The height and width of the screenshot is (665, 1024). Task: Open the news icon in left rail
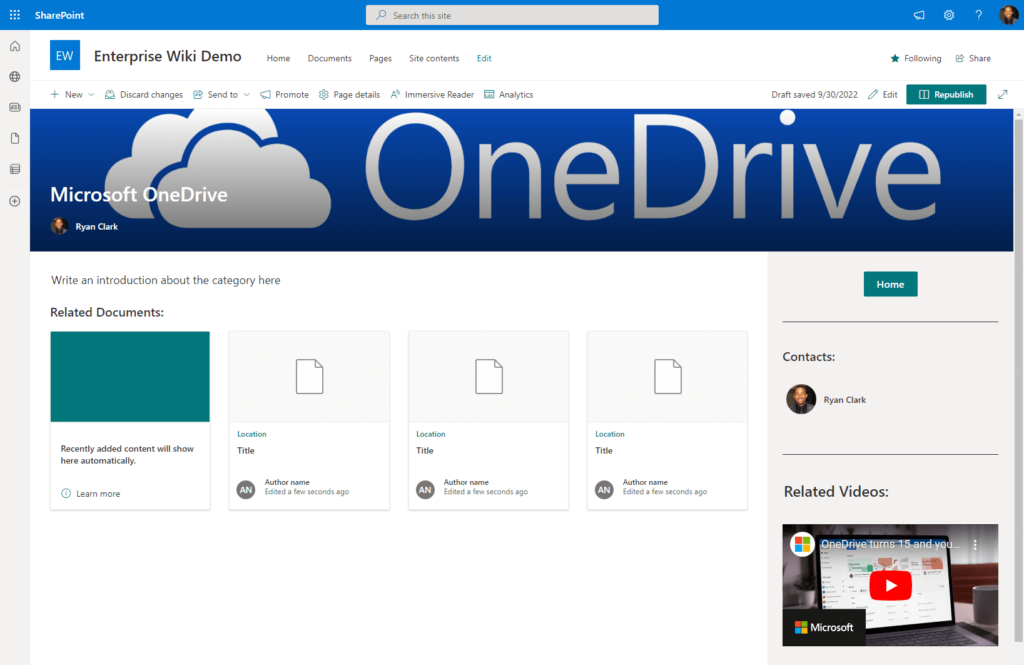coord(15,107)
